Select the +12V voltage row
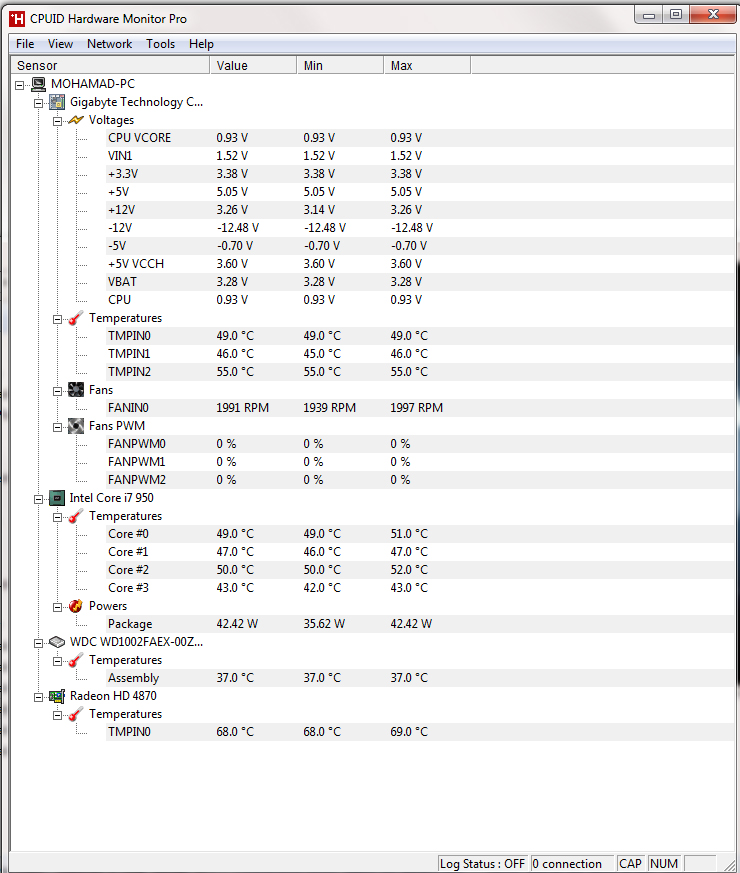Screen dimensions: 740x873 pos(420,210)
